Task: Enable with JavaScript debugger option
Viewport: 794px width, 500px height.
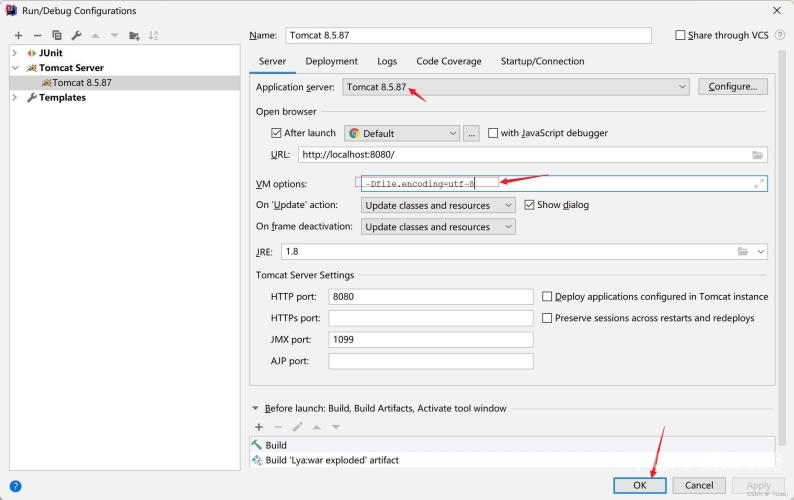Action: point(493,133)
